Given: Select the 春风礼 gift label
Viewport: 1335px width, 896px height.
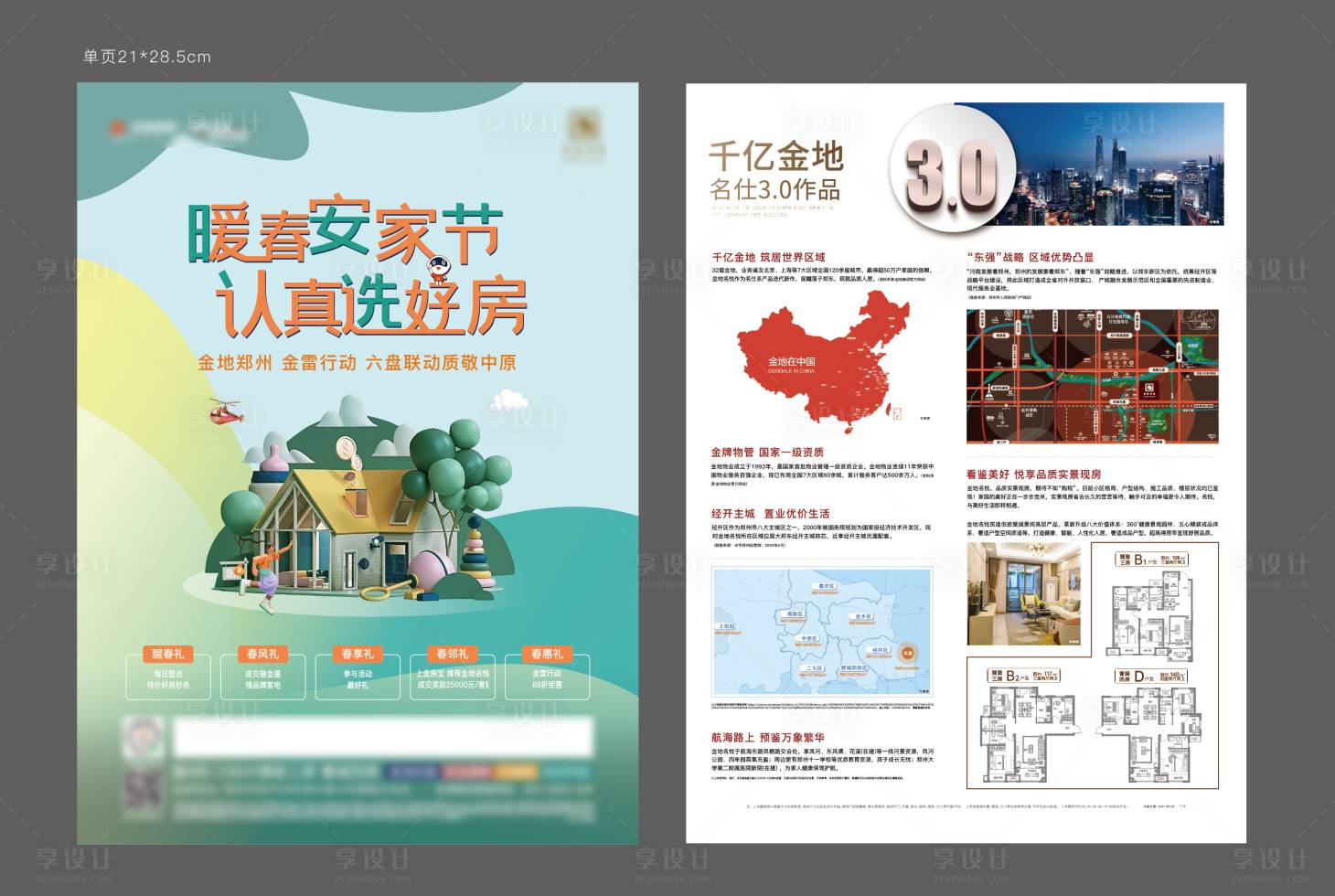Looking at the screenshot, I should pyautogui.click(x=262, y=654).
